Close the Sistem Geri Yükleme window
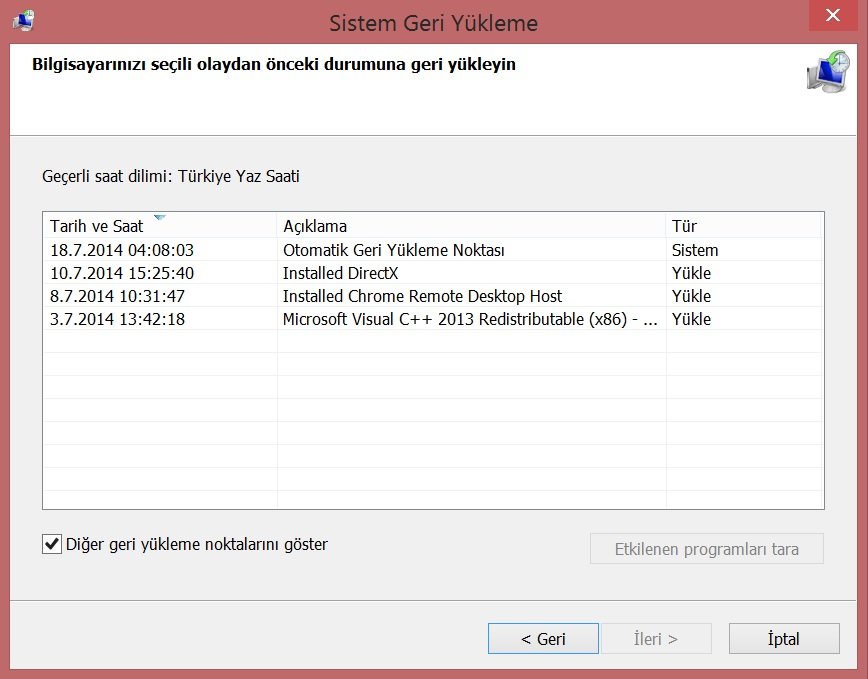 [831, 16]
